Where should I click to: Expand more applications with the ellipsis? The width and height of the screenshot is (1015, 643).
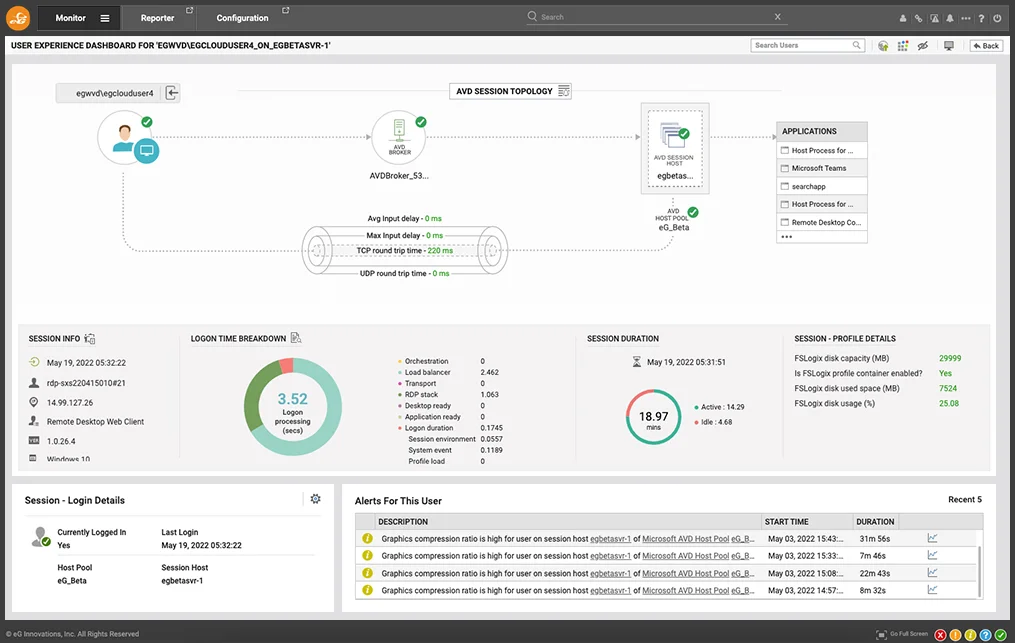[x=786, y=236]
